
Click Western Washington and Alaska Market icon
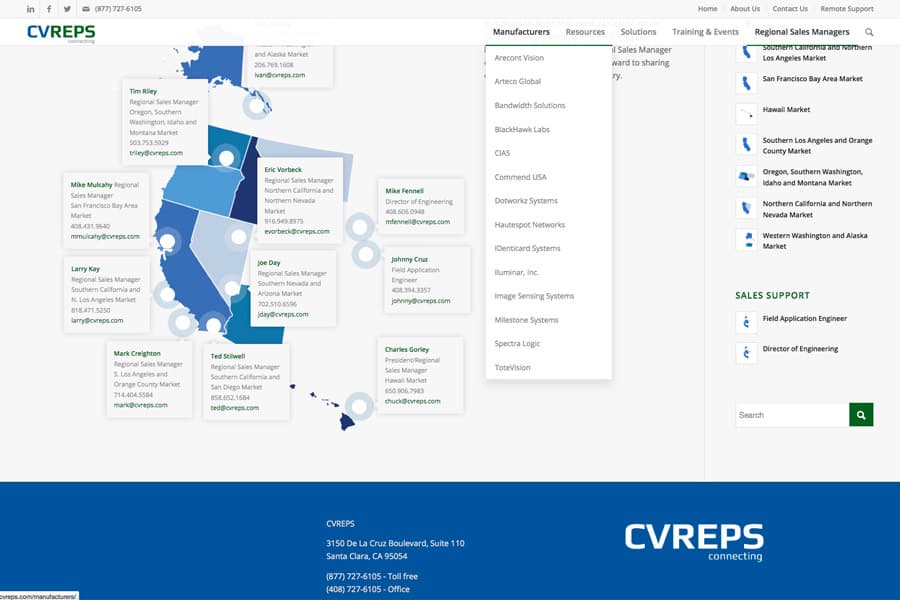[746, 239]
